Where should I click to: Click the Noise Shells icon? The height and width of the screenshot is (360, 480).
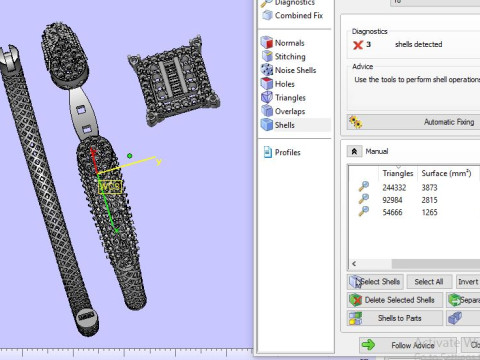click(267, 70)
